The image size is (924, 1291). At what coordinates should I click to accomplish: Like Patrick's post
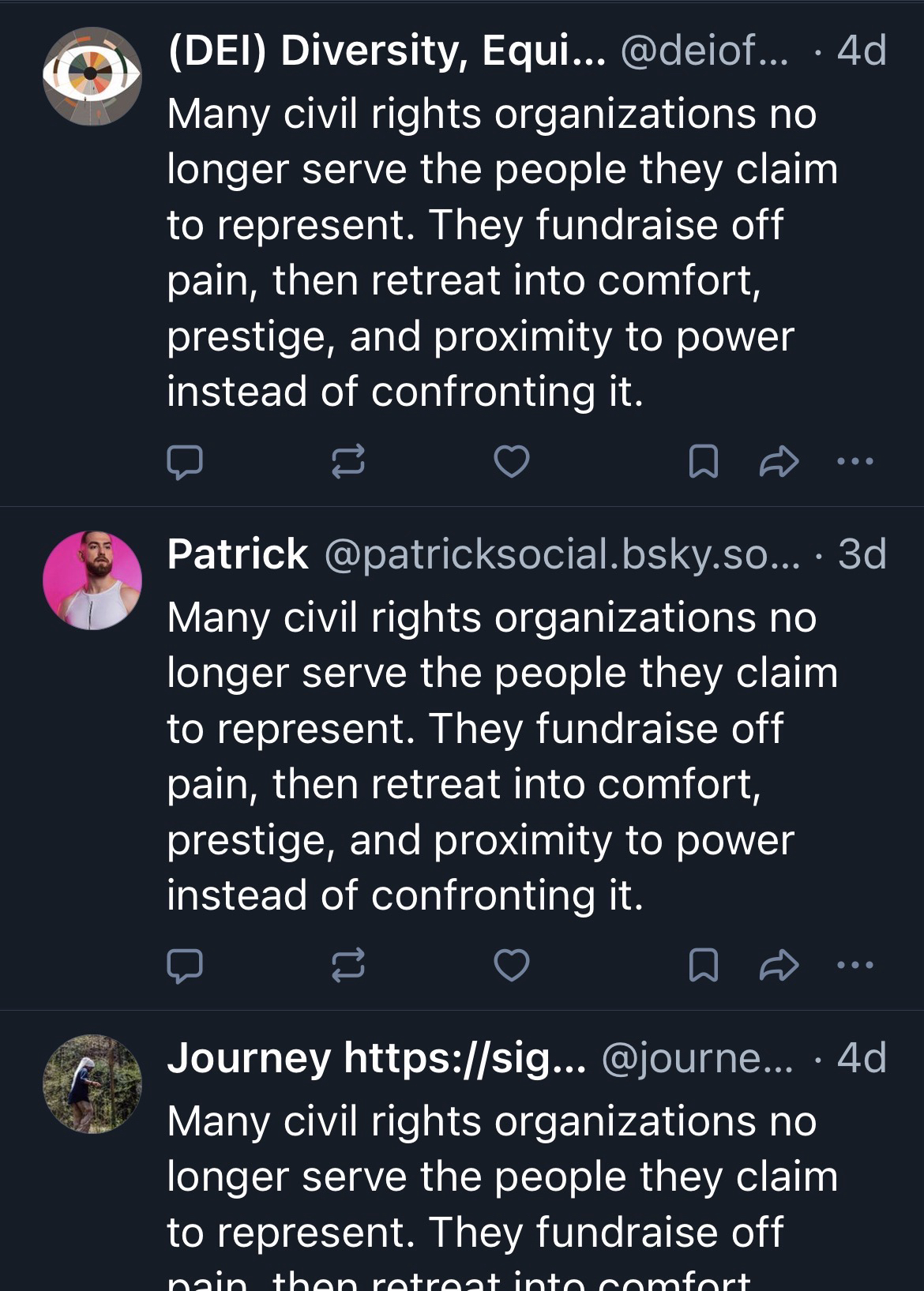point(511,965)
